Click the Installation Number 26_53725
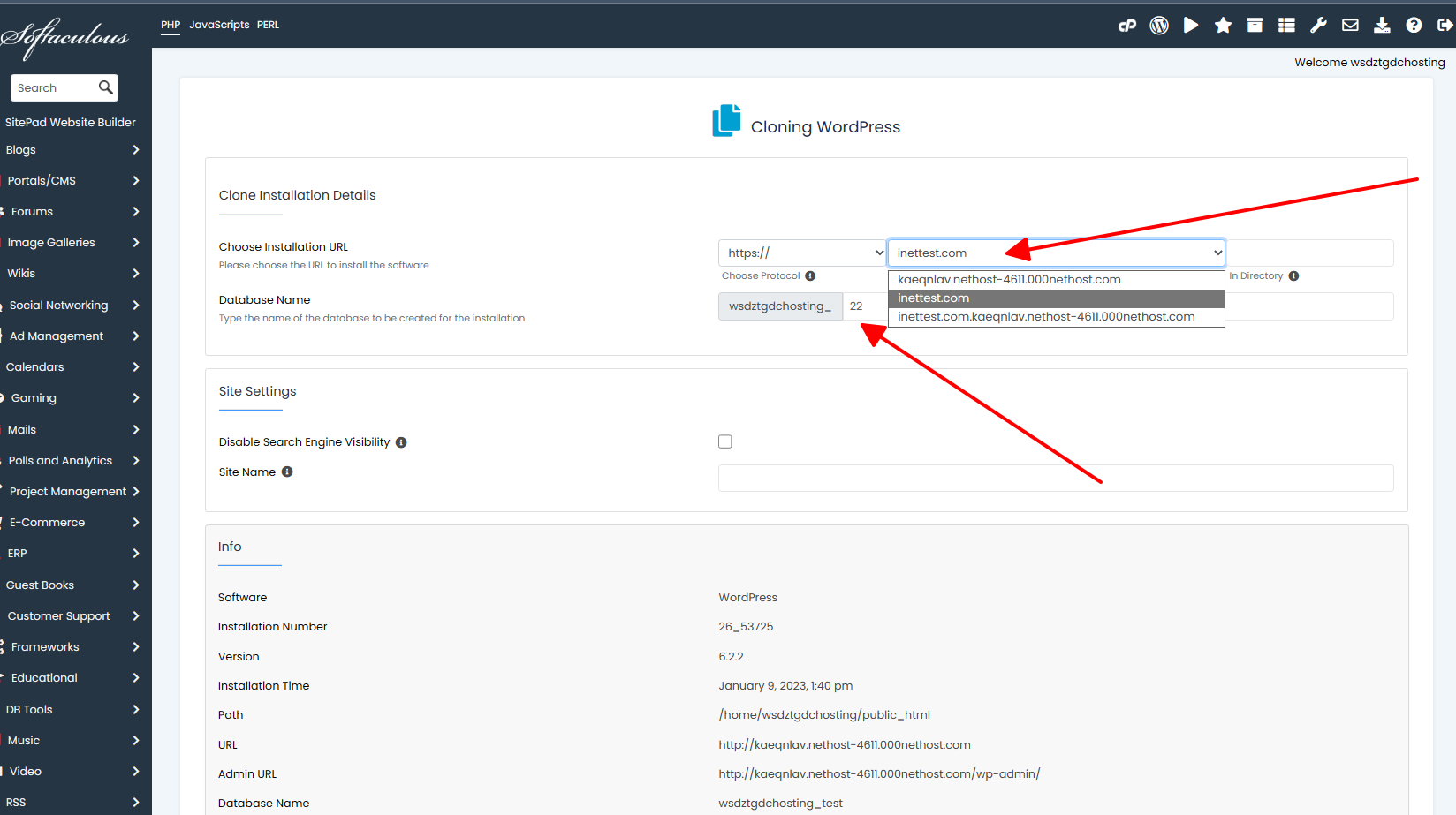The width and height of the screenshot is (1456, 815). pyautogui.click(x=746, y=627)
